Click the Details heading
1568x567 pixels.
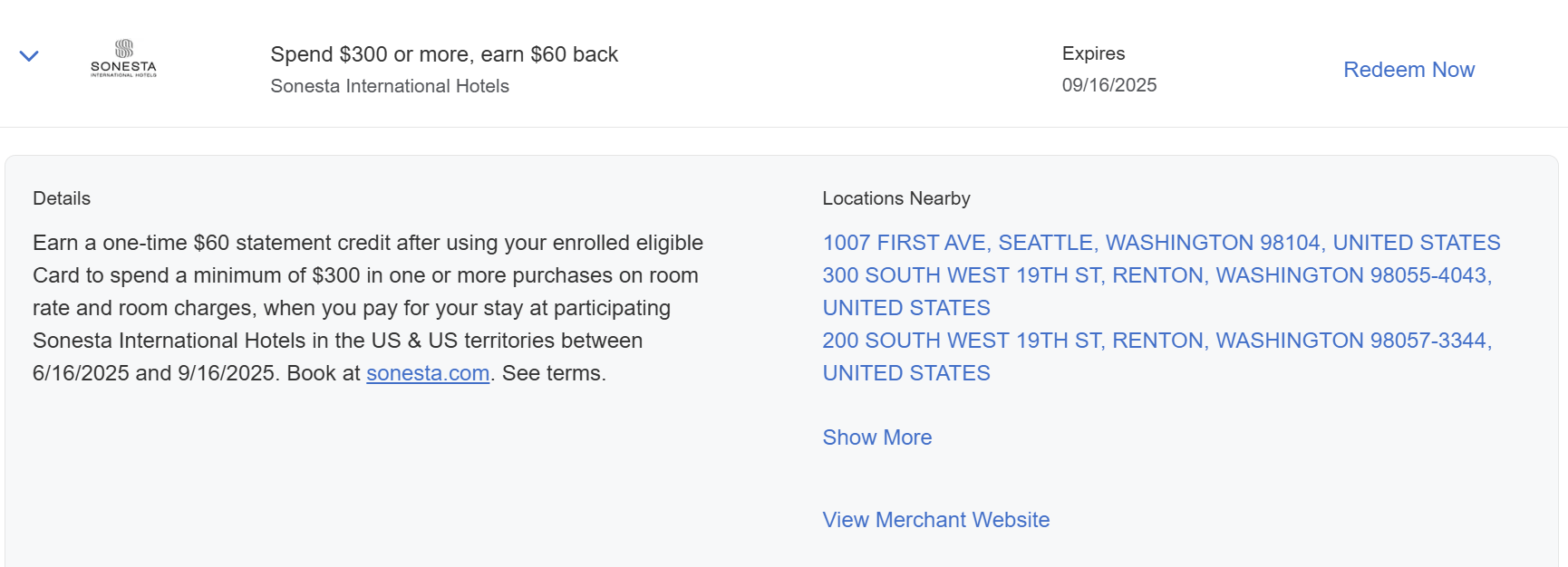pos(62,198)
